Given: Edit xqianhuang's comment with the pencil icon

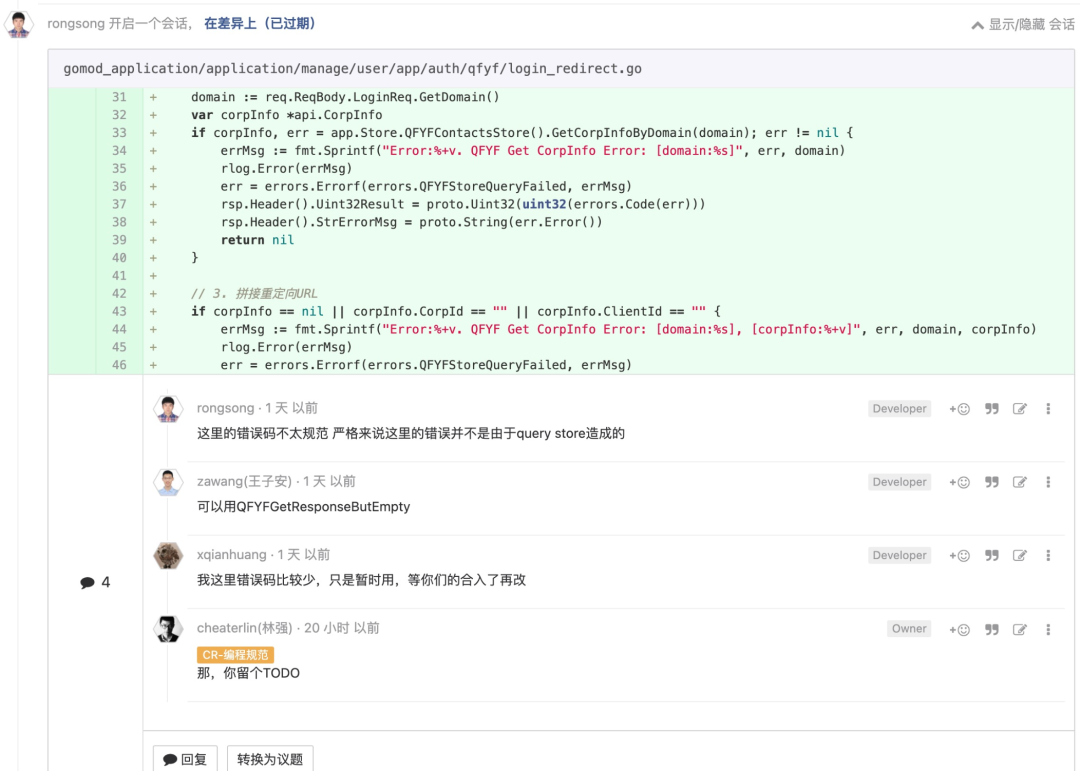Looking at the screenshot, I should [1019, 555].
